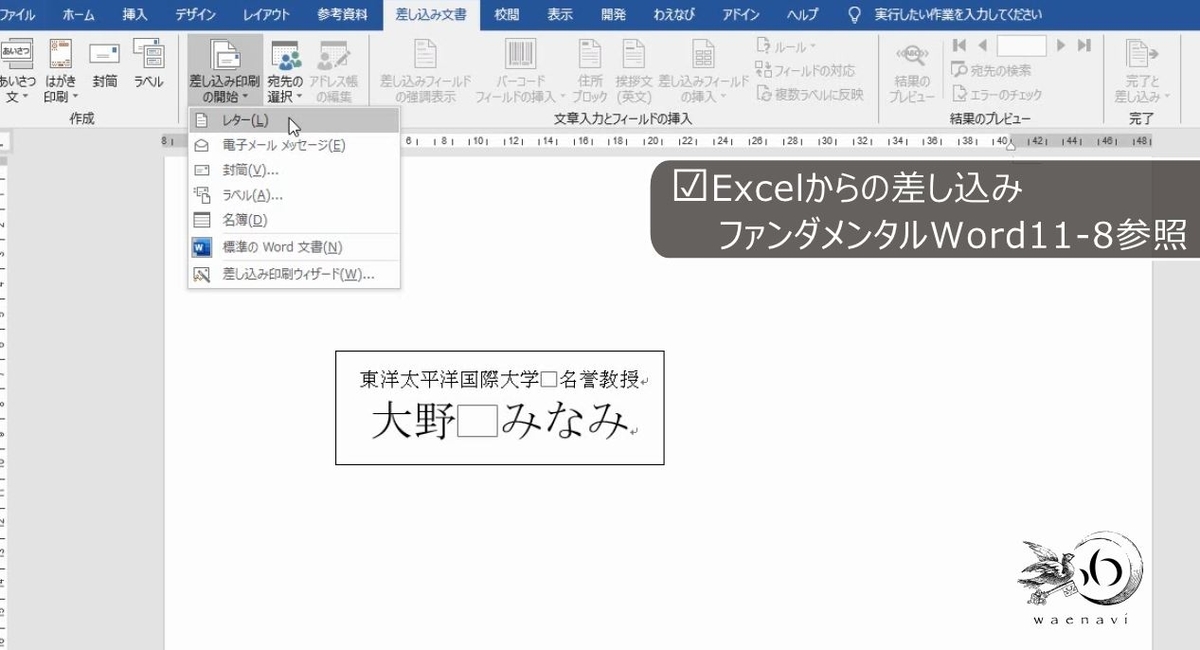
Task: Select ラベル(A)... menu item
Action: (294, 195)
